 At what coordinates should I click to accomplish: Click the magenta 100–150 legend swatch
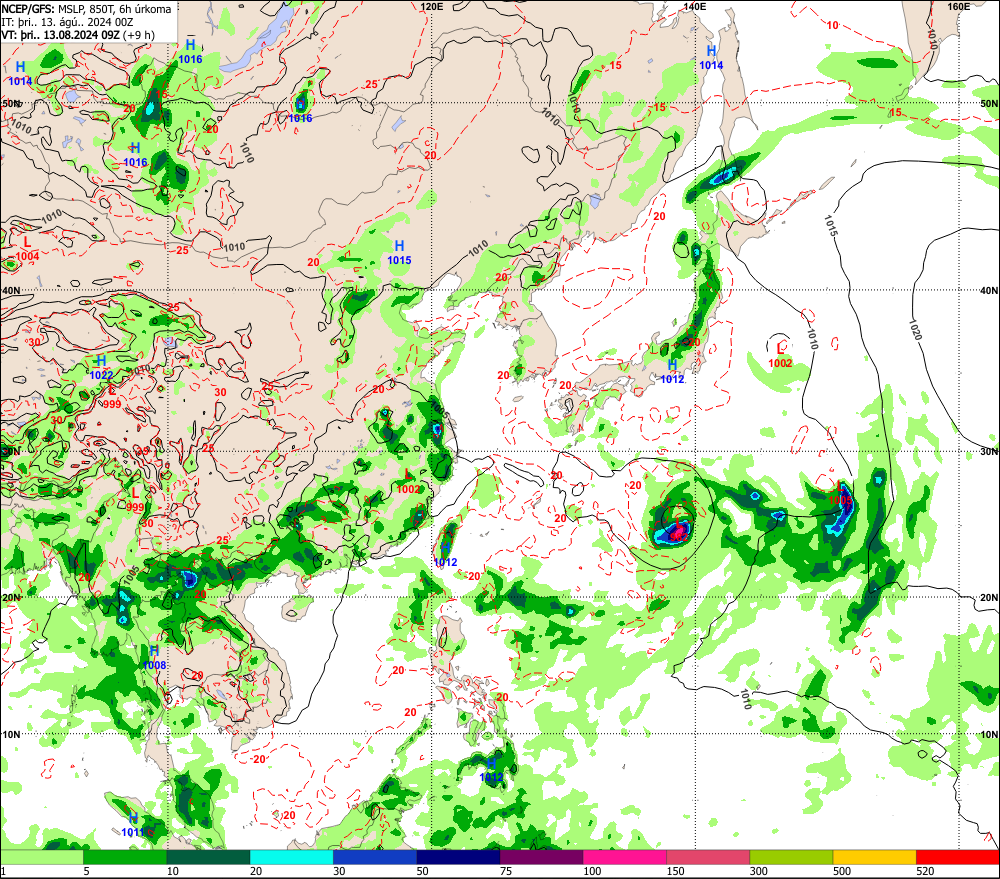coord(625,857)
